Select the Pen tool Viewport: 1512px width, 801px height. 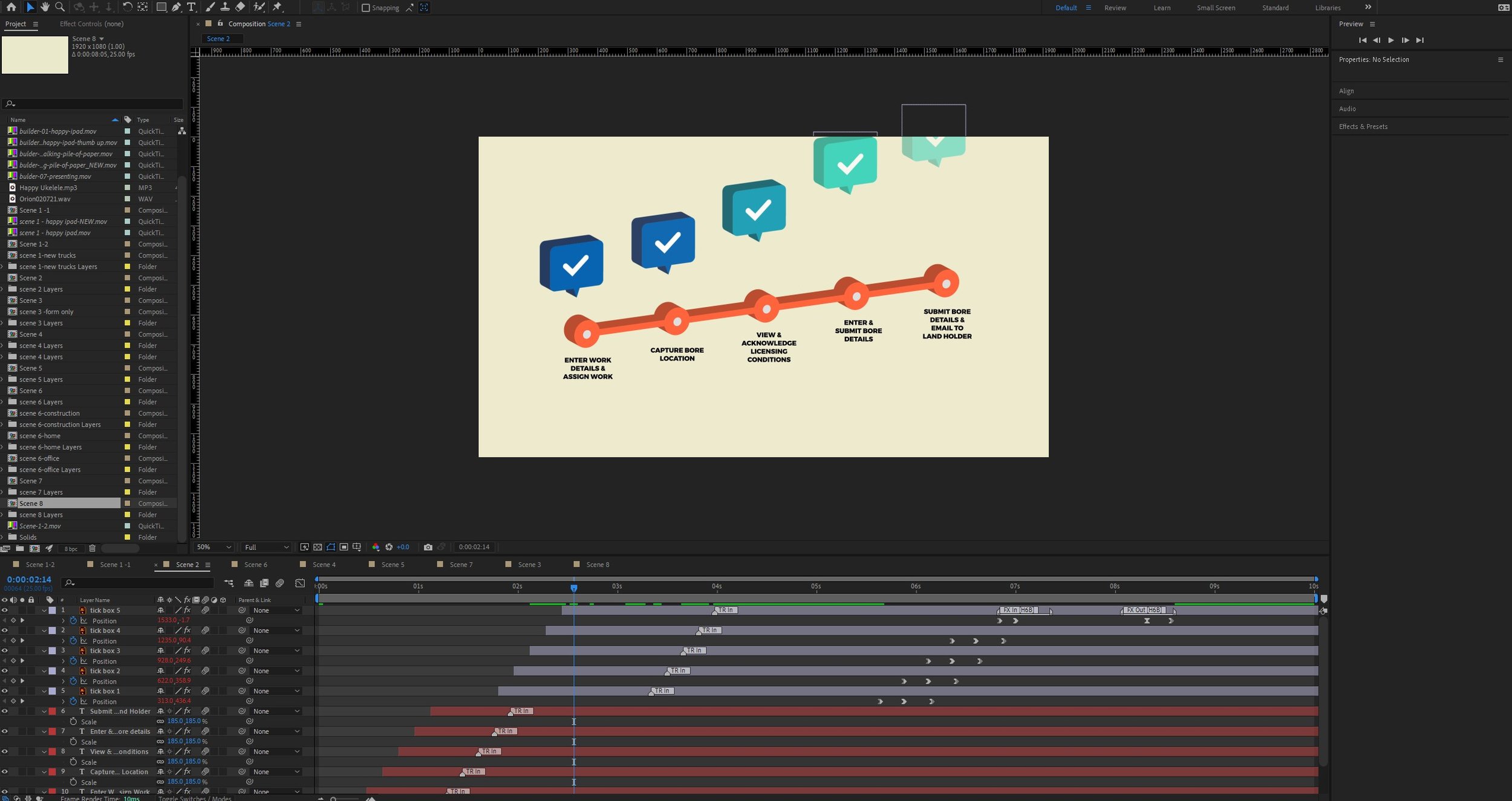[176, 7]
